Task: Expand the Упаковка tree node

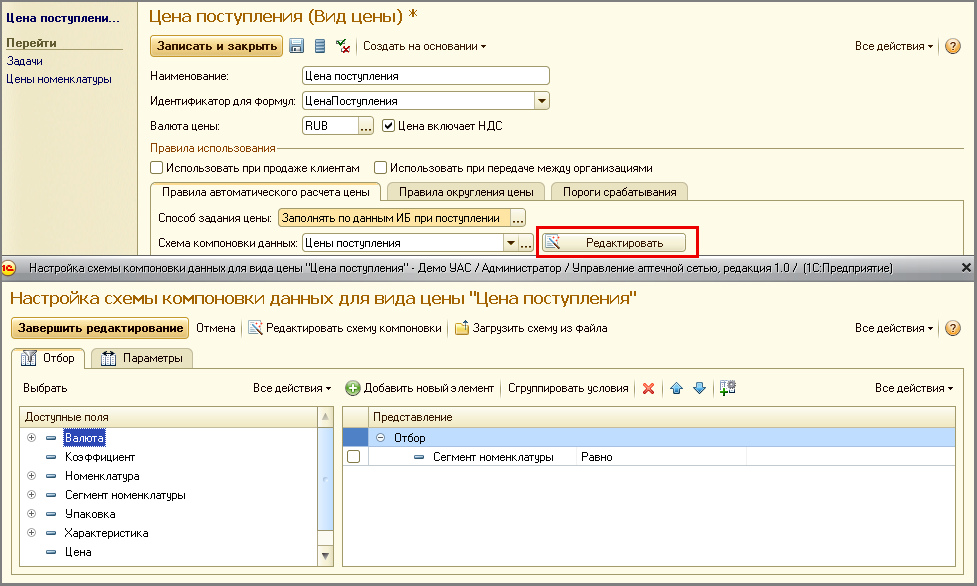Action: click(31, 514)
